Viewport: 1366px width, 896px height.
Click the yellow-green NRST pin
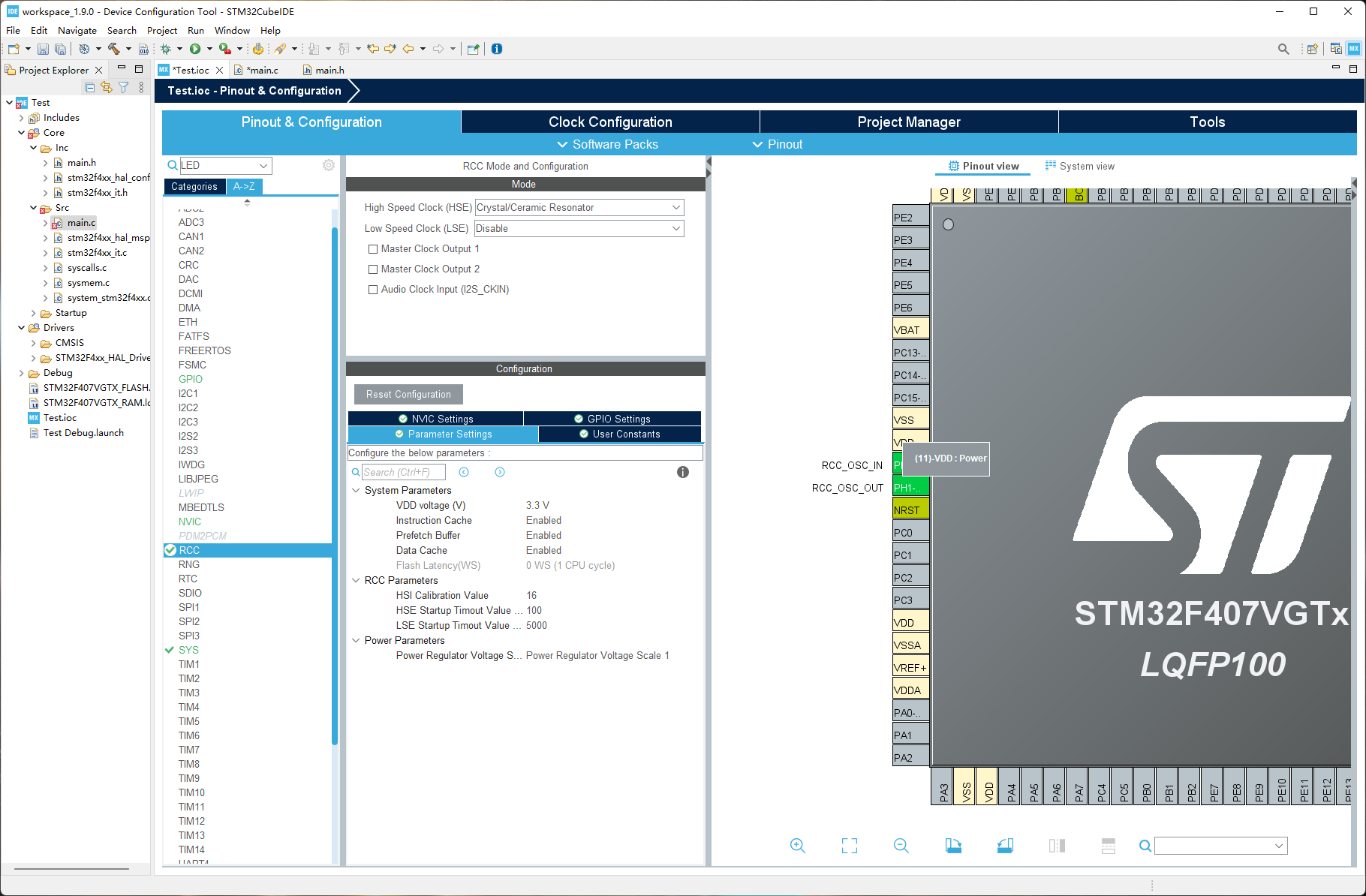point(910,510)
